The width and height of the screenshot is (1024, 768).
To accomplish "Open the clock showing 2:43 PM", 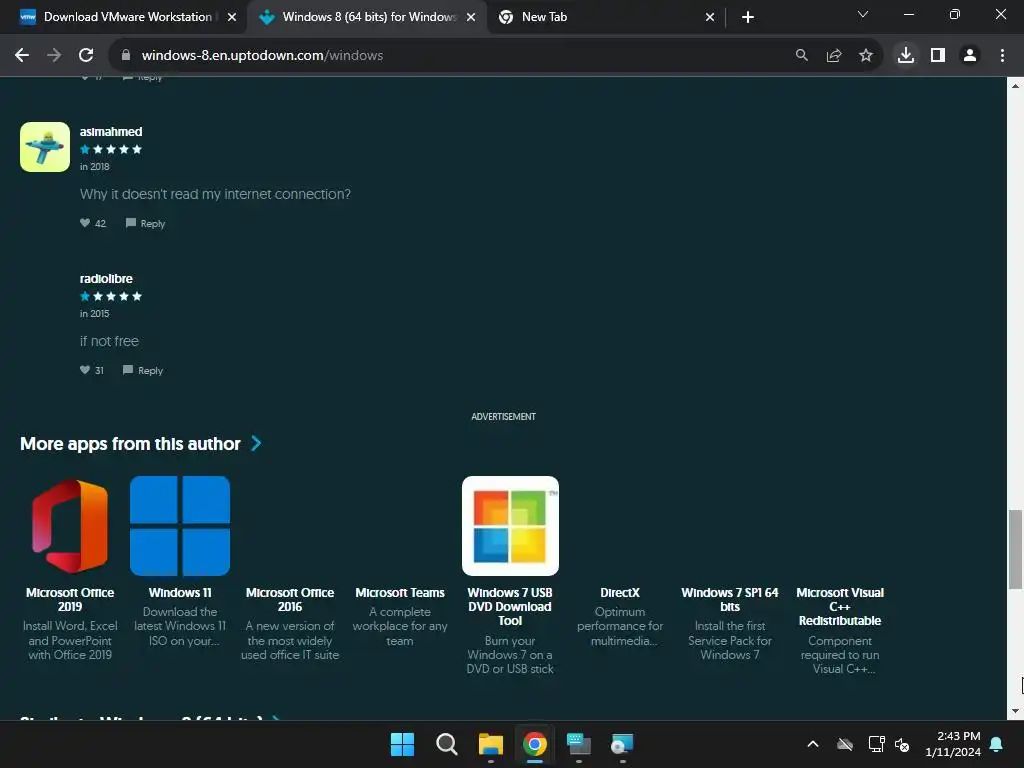I will point(953,744).
